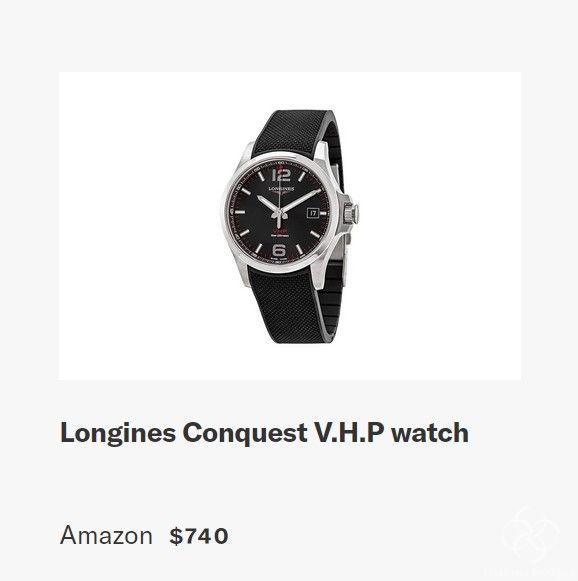Open the Longines watch product image
The image size is (578, 581).
coord(290,226)
